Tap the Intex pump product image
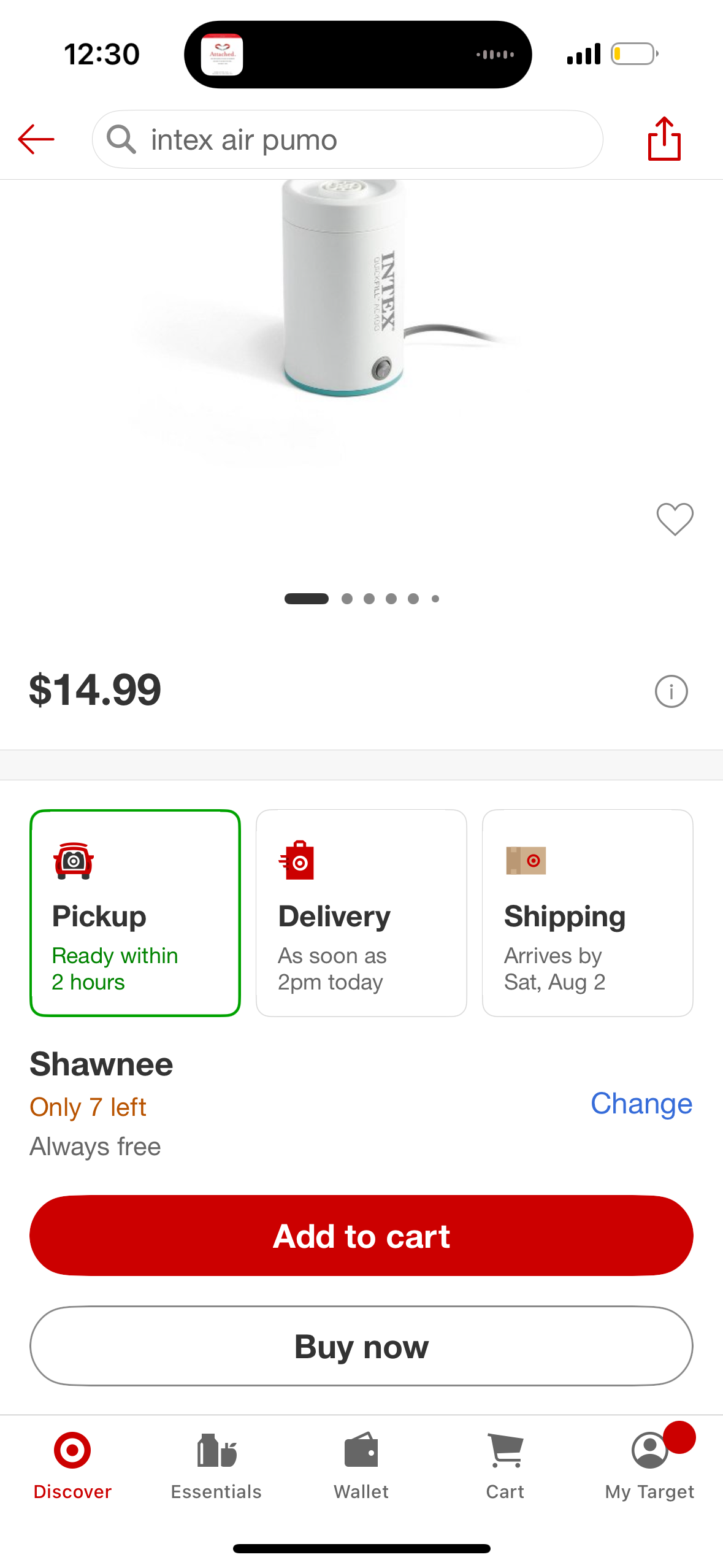Viewport: 723px width, 1568px height. coord(343,288)
